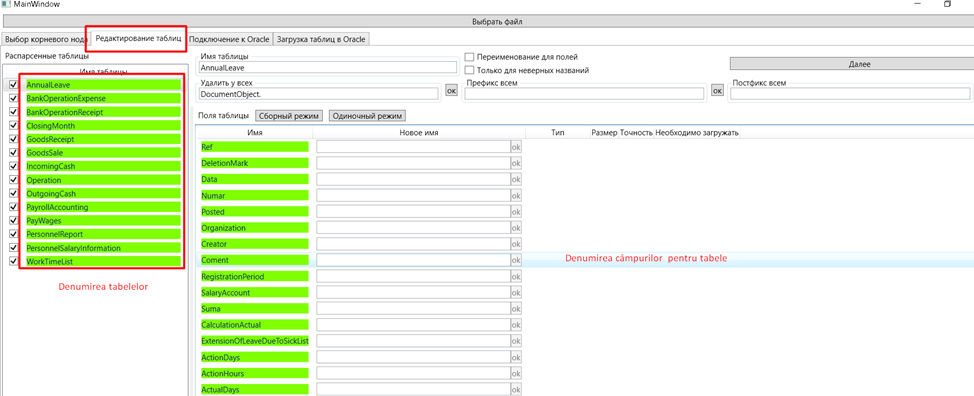Click the Префикс всем input field
The width and height of the screenshot is (974, 396).
585,94
